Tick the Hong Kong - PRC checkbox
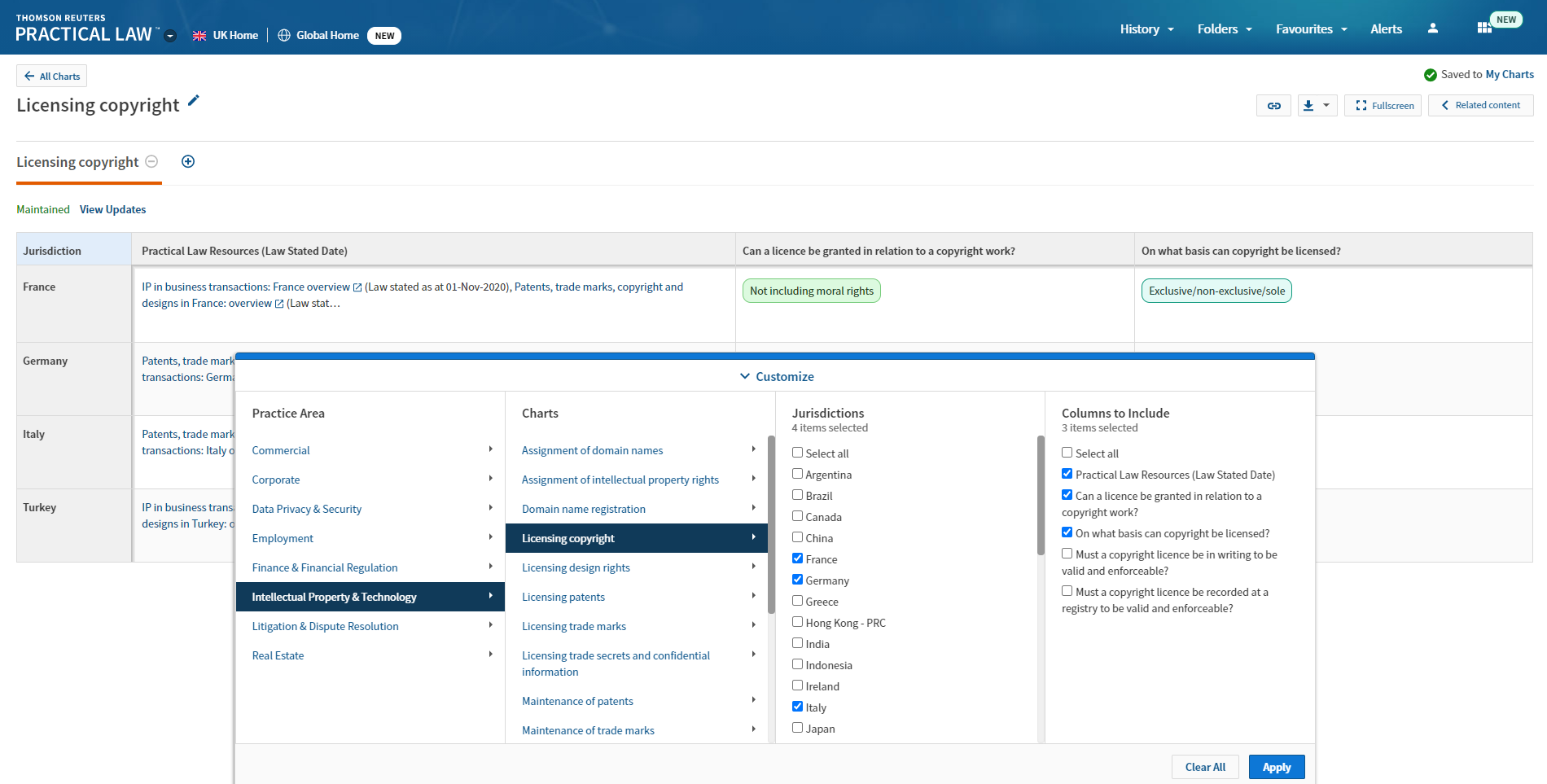The height and width of the screenshot is (784, 1547). click(x=797, y=622)
